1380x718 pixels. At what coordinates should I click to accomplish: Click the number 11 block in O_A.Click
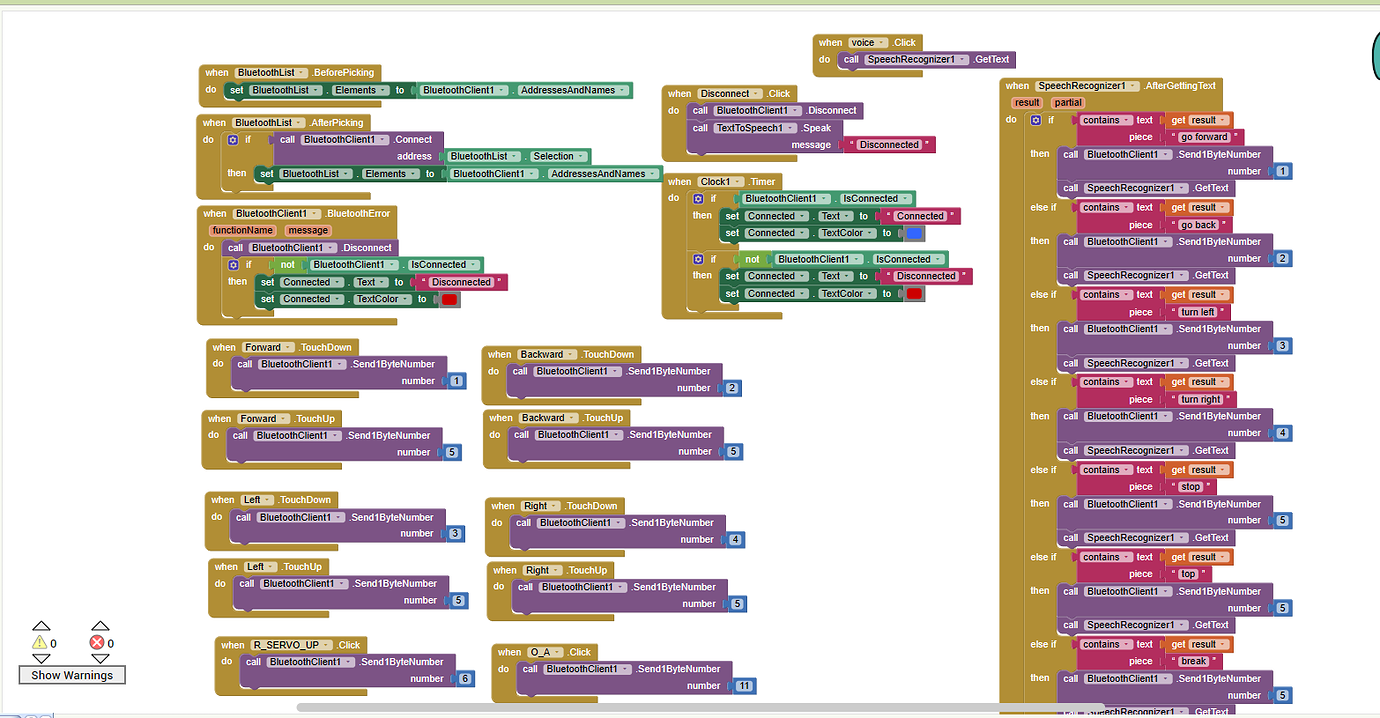click(743, 686)
